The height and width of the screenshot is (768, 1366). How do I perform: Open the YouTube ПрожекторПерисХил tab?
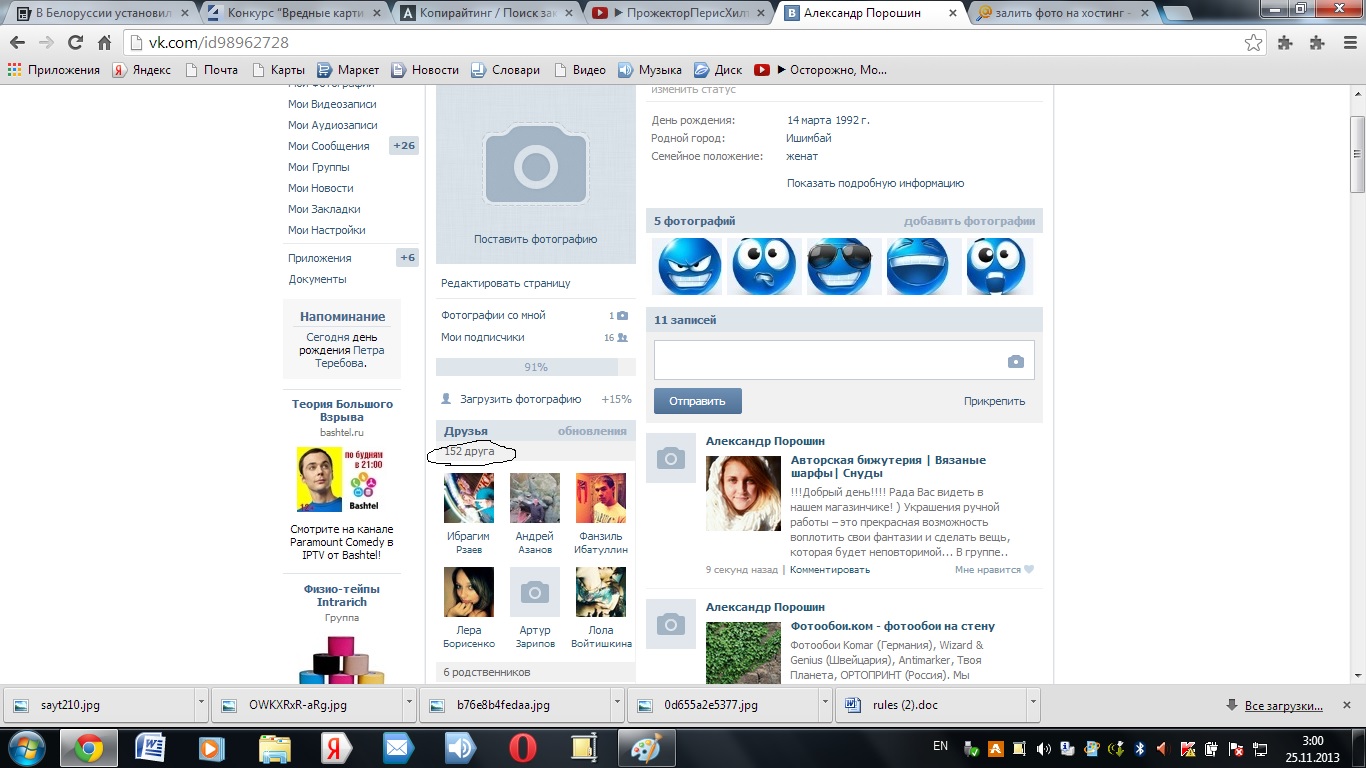pyautogui.click(x=682, y=13)
